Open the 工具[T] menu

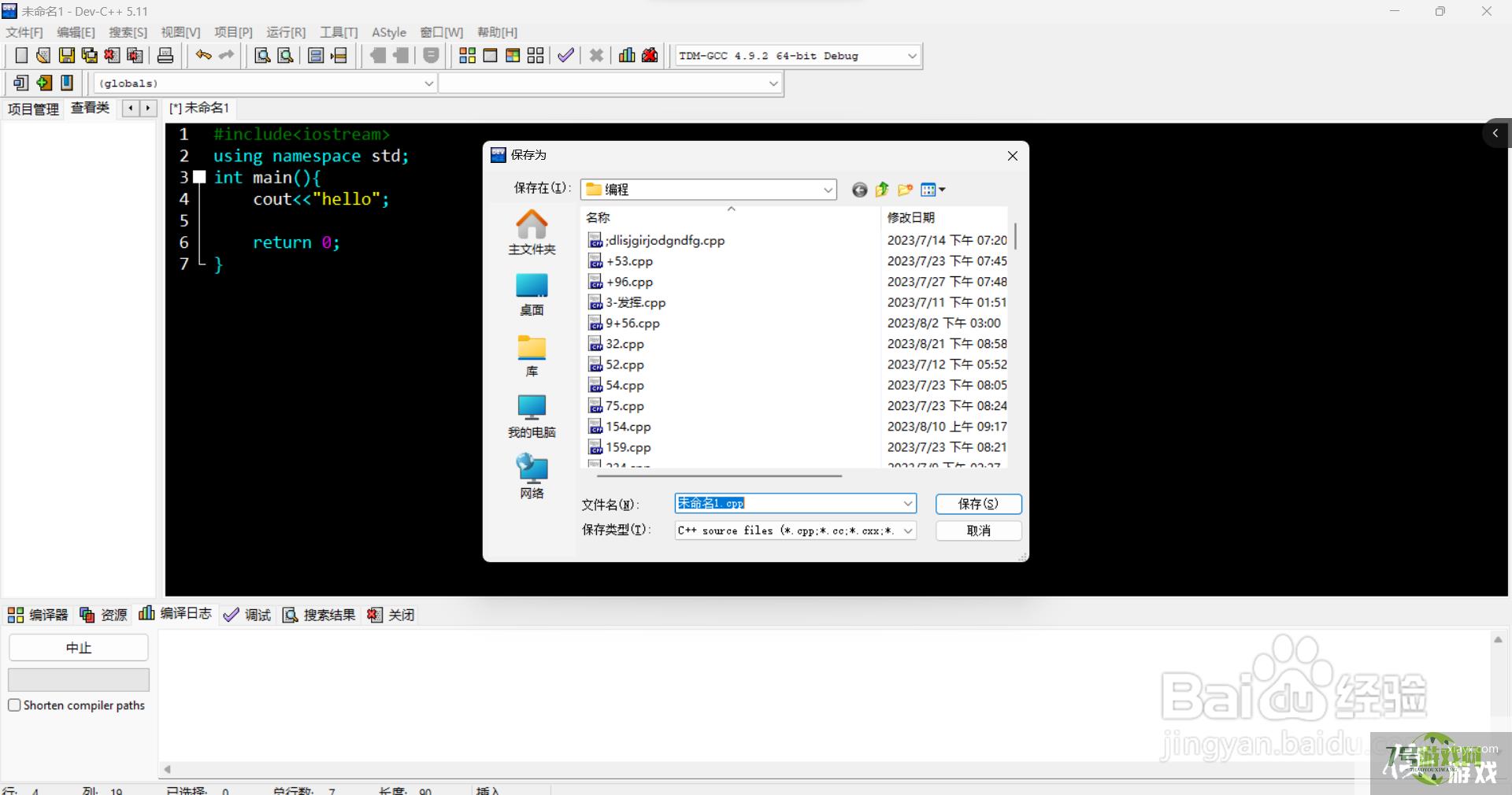339,32
